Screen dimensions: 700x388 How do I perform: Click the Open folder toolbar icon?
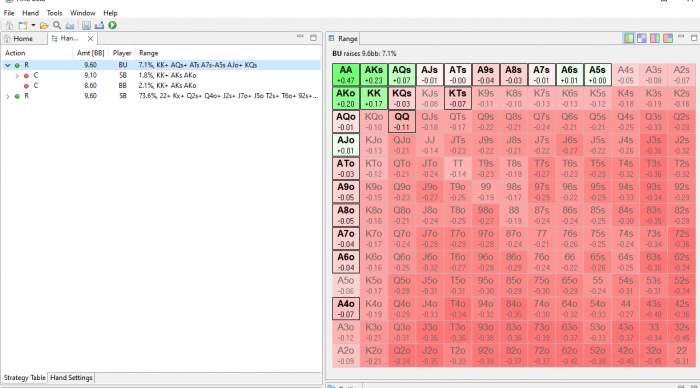coord(44,25)
